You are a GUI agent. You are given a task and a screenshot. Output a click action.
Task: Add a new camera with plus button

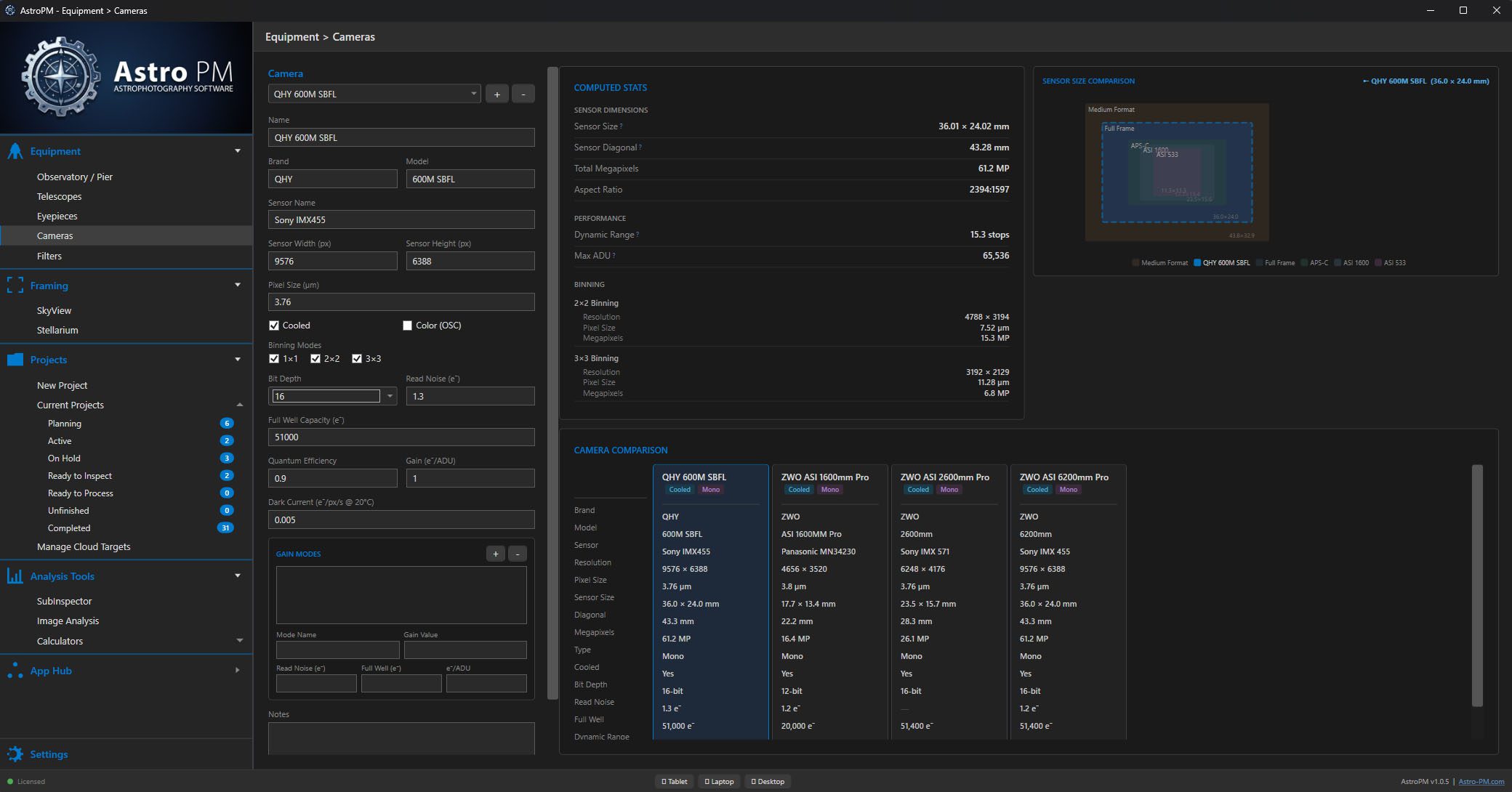pyautogui.click(x=497, y=94)
